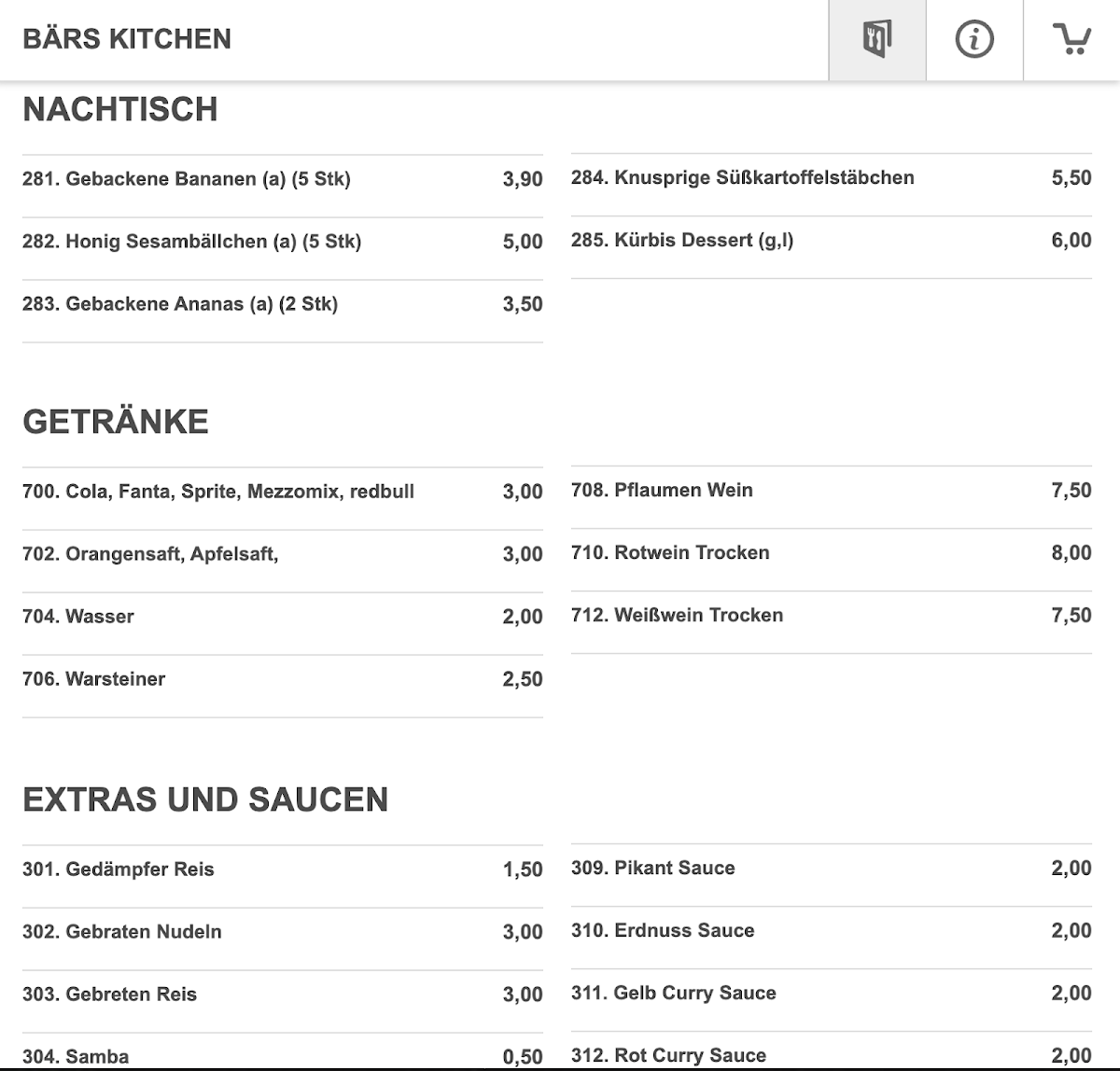Click the 6,00 price of Kürbis Dessert
The width and height of the screenshot is (1120, 1071).
tap(1071, 240)
